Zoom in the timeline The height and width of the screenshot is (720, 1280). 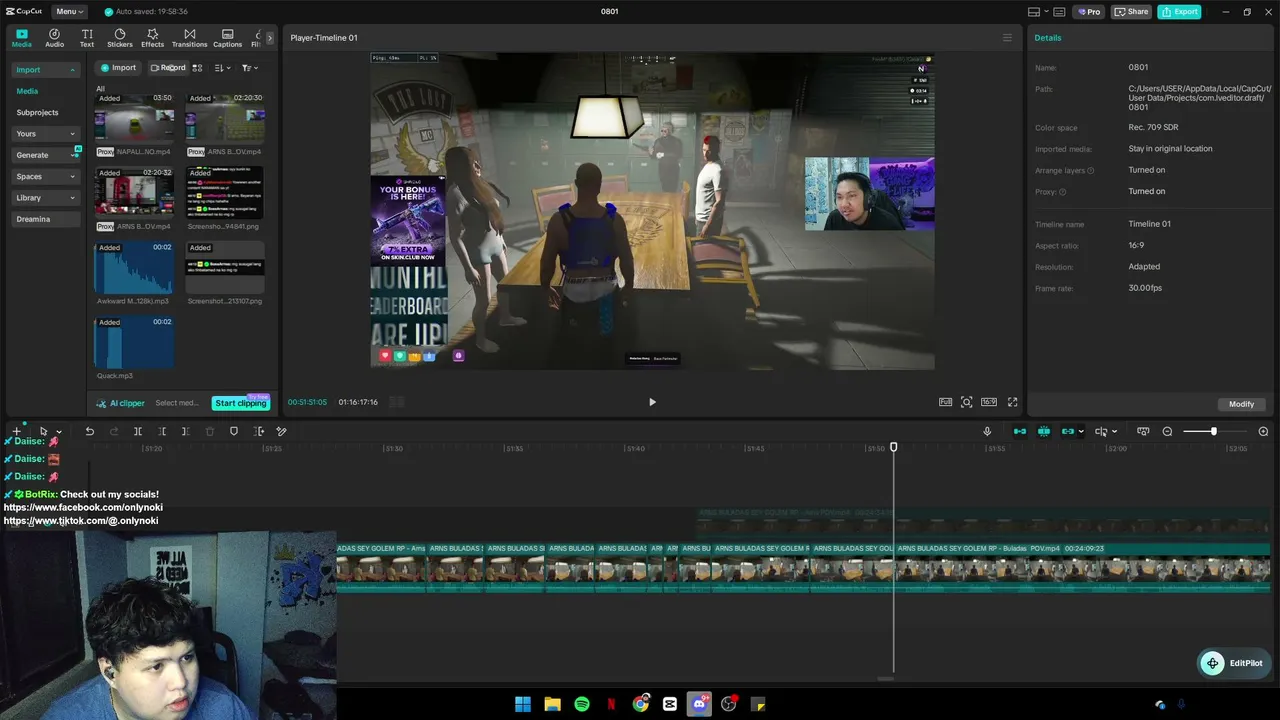click(1263, 431)
